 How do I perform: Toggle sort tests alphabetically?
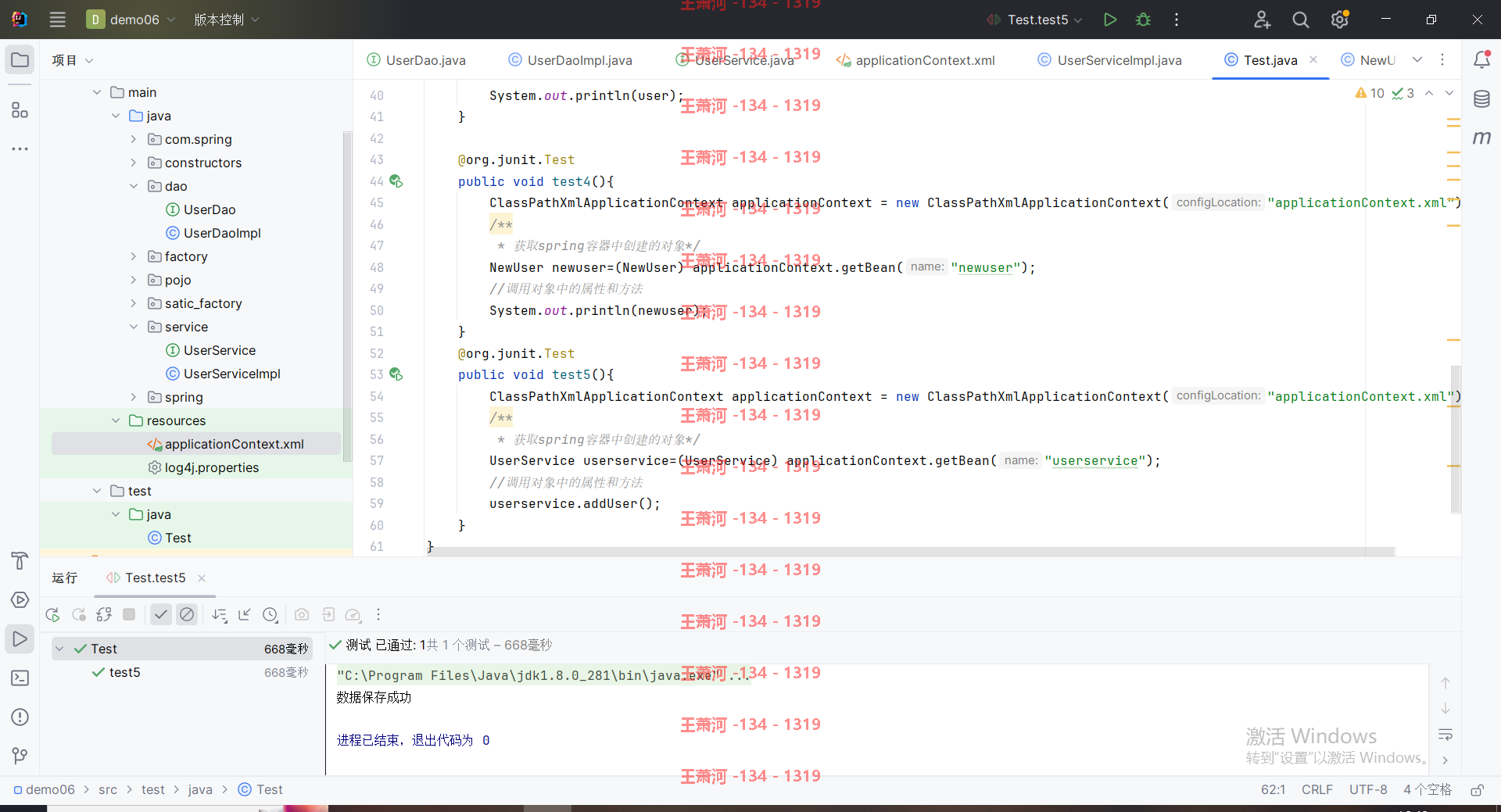[220, 614]
